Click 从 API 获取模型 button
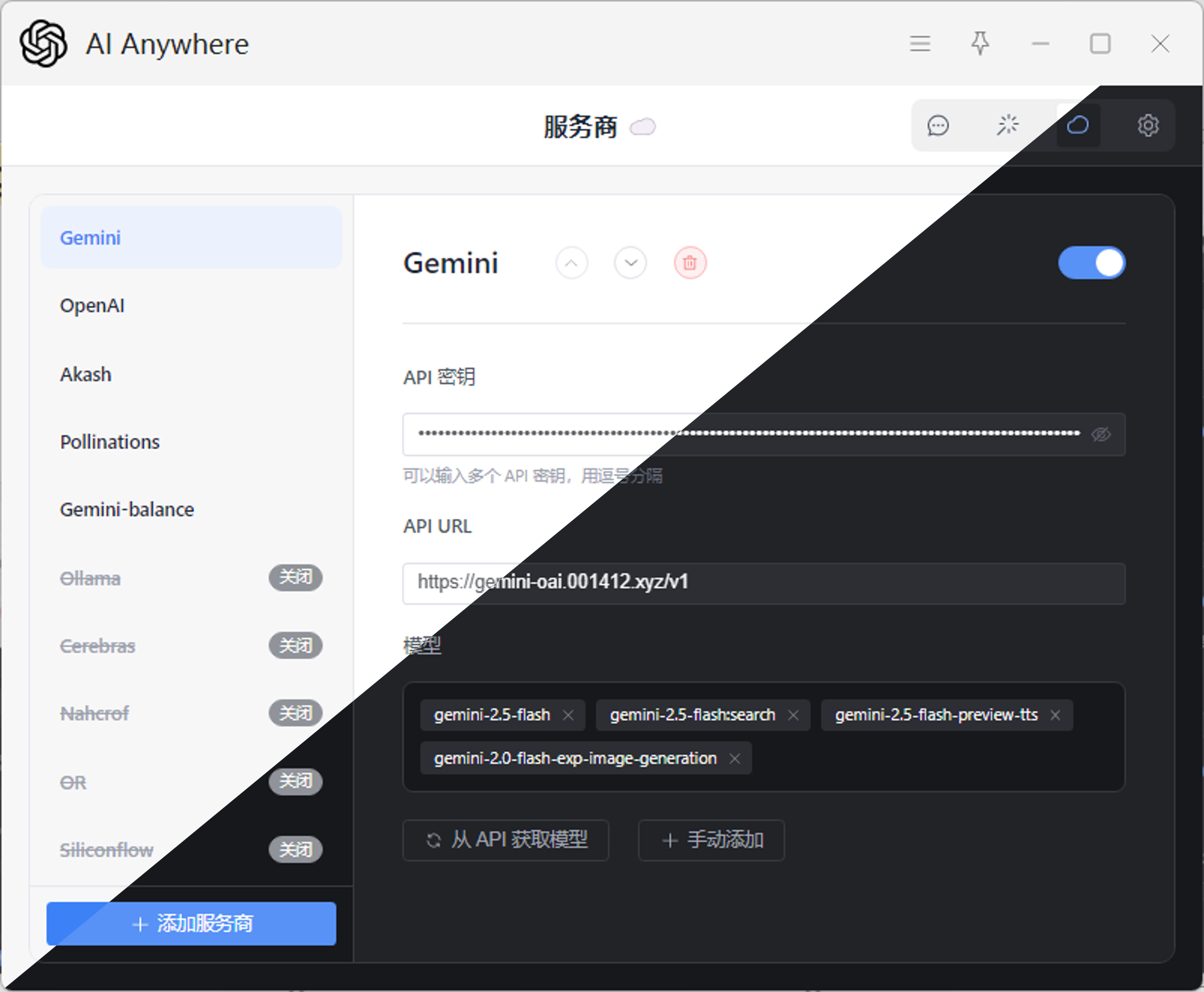The height and width of the screenshot is (992, 1204). [506, 840]
